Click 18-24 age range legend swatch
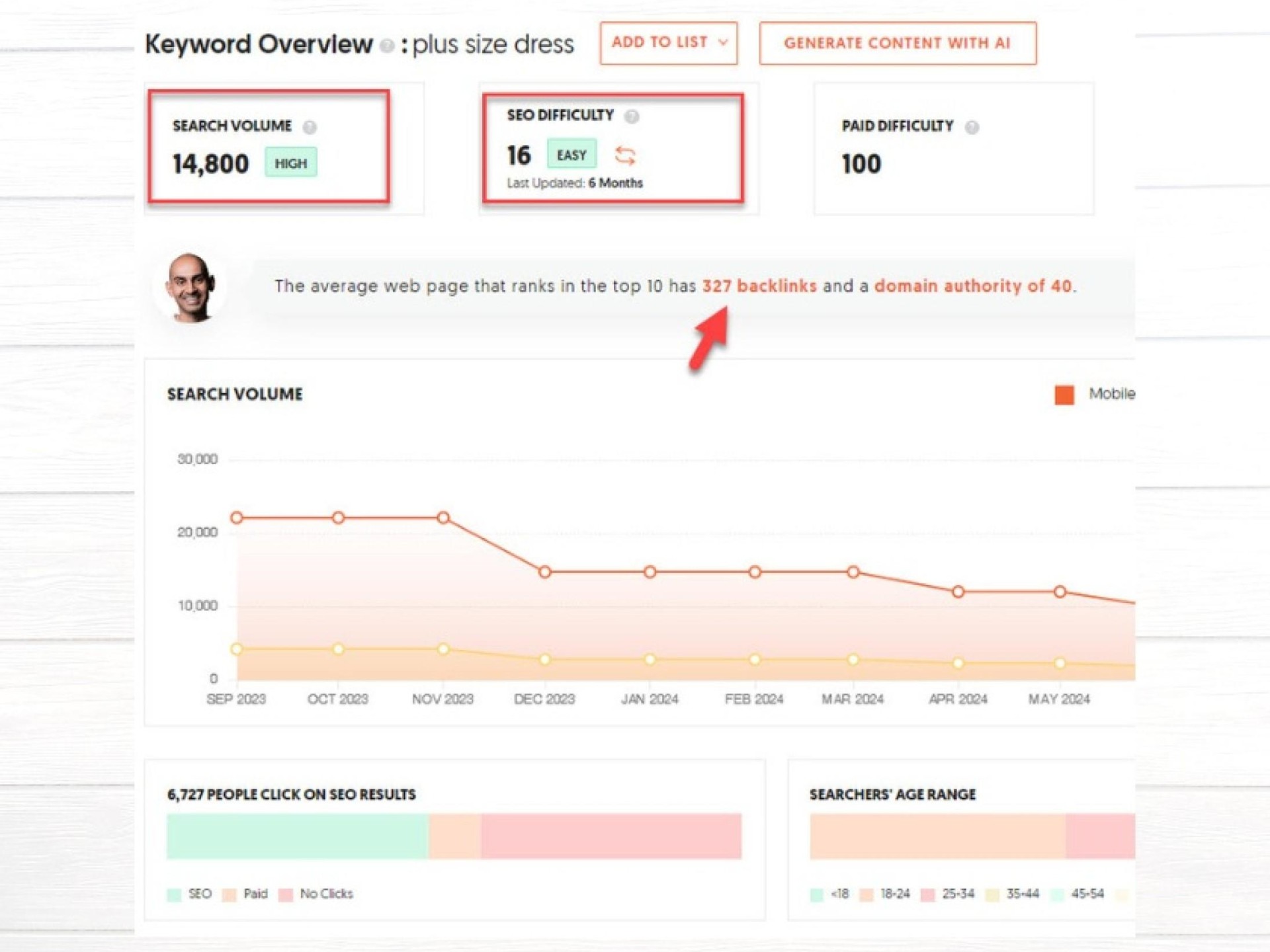1270x952 pixels. (x=866, y=894)
